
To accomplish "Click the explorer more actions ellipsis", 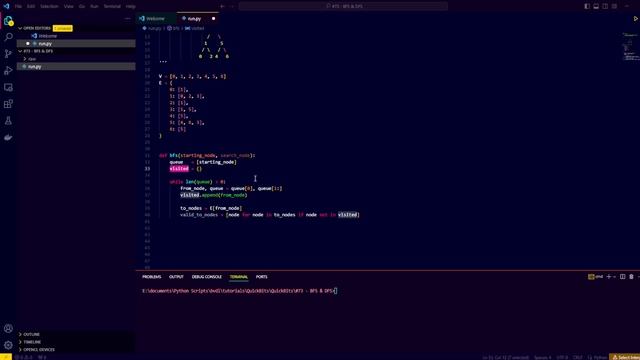I will pos(128,18).
